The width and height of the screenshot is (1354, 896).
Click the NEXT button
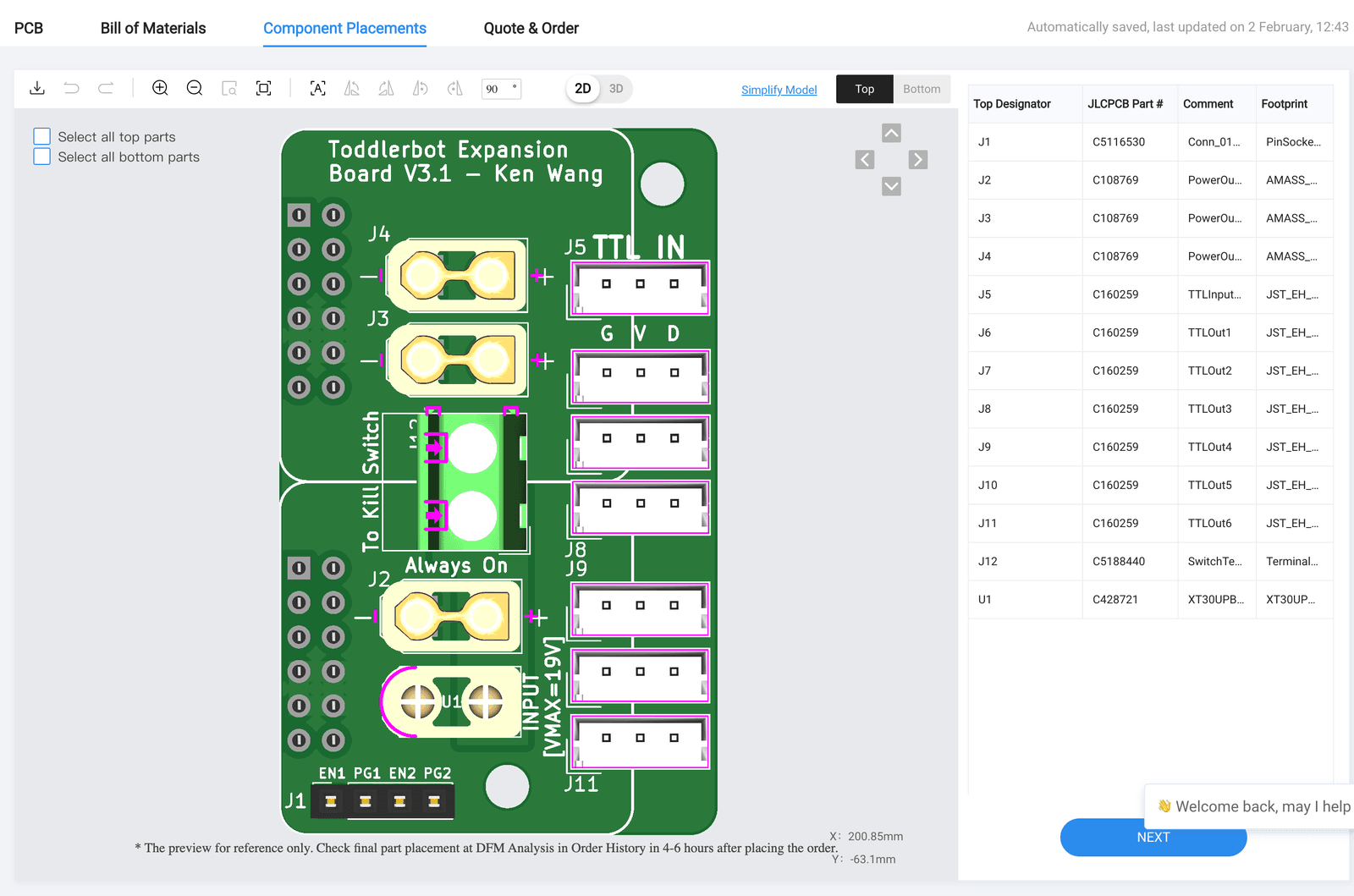[x=1153, y=837]
